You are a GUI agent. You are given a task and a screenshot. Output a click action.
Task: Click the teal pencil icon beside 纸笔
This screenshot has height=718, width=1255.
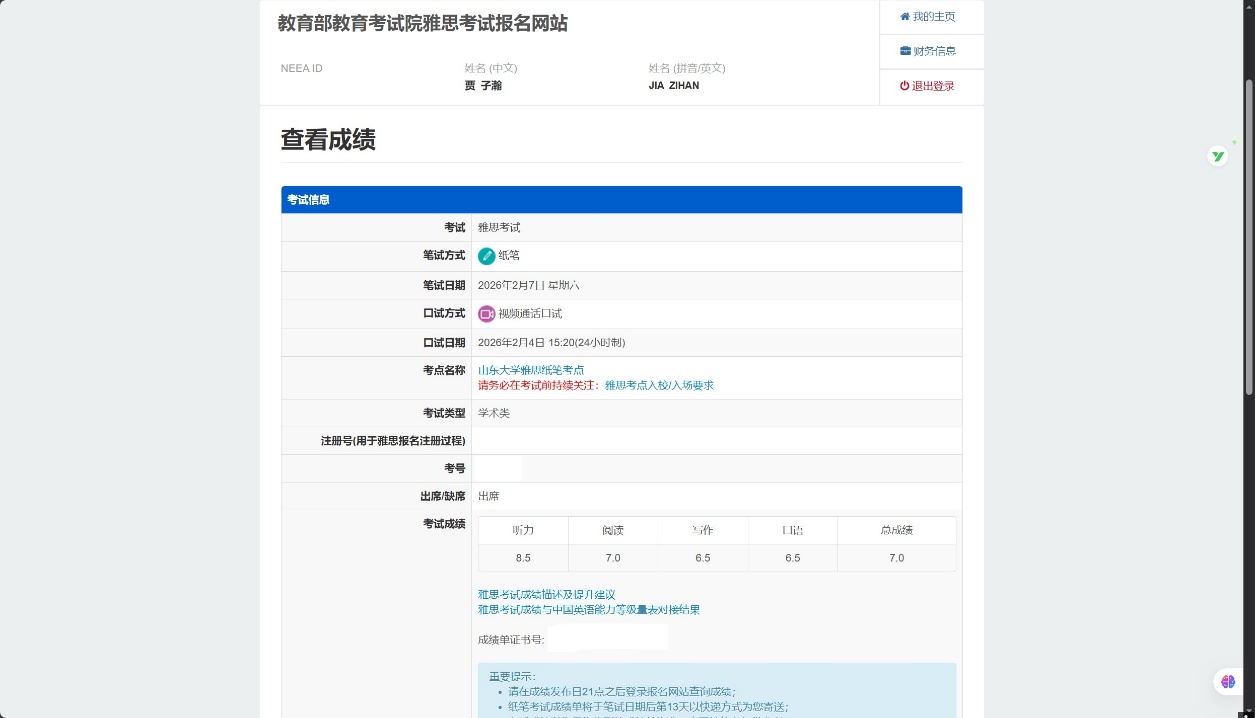(x=487, y=256)
